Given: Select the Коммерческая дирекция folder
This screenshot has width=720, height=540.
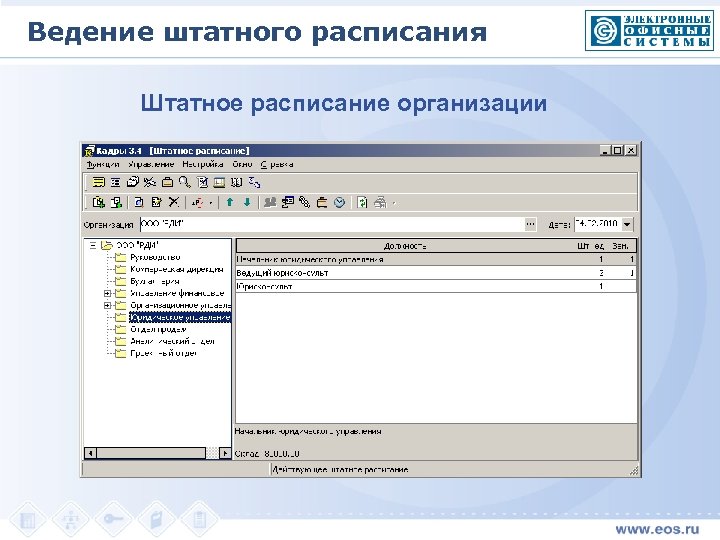Looking at the screenshot, I should tap(177, 269).
